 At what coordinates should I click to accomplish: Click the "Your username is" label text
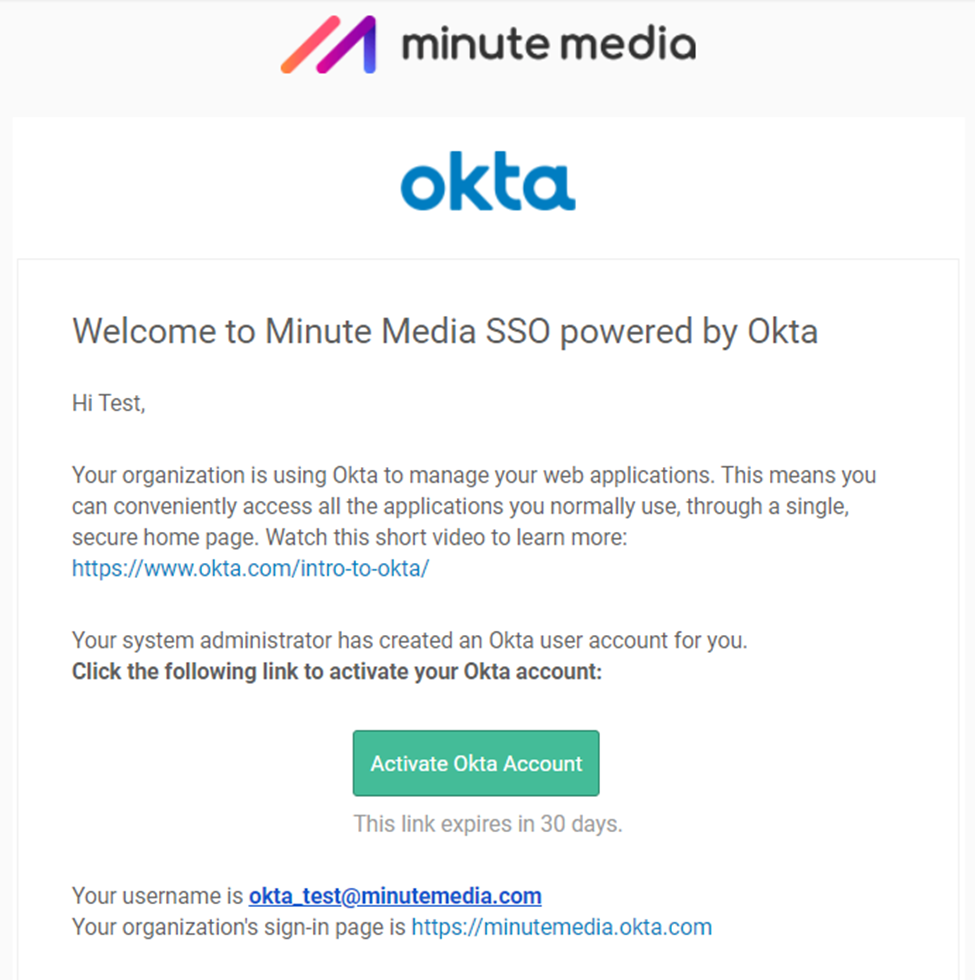158,895
